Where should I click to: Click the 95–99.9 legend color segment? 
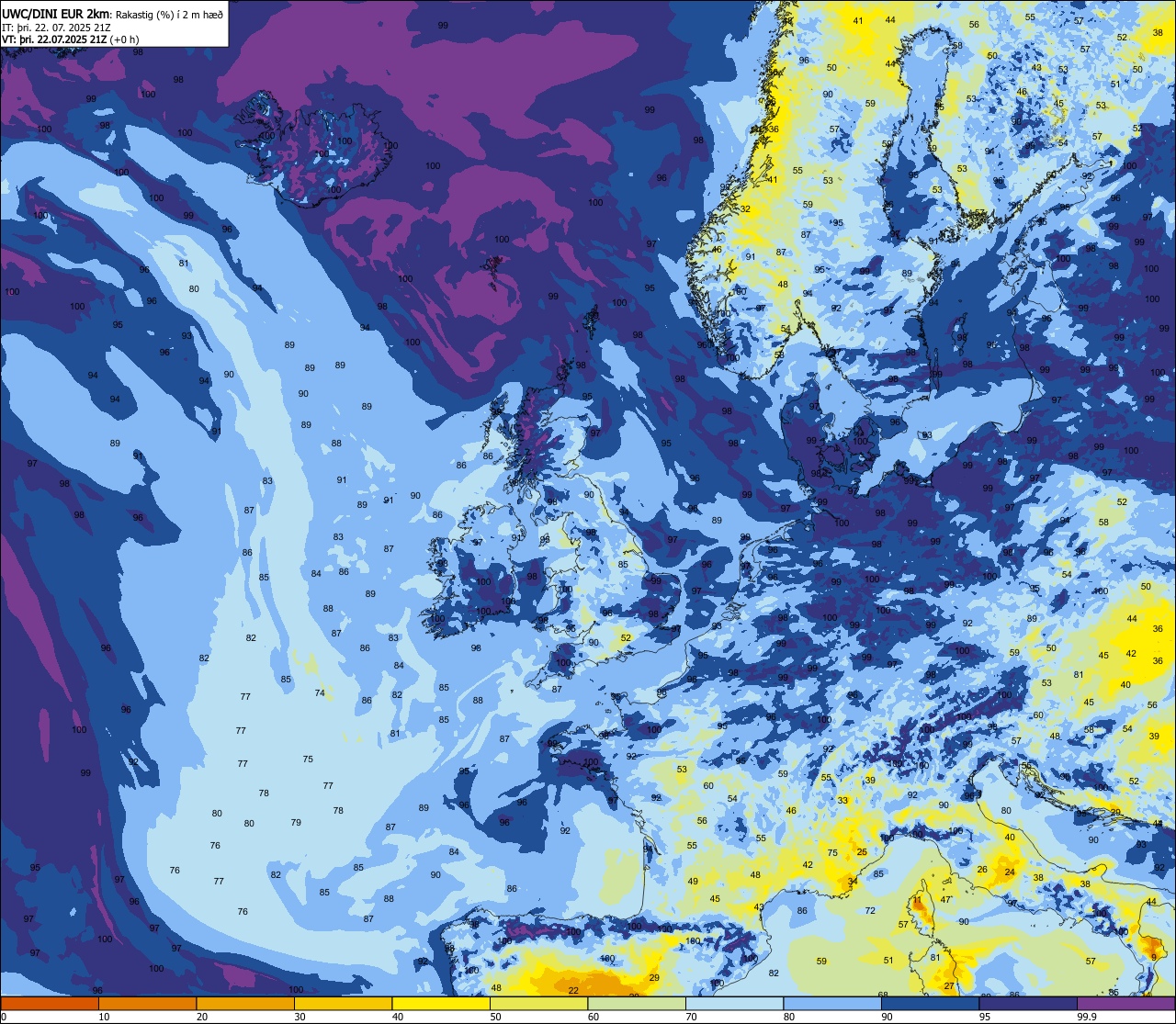pos(1028,1003)
